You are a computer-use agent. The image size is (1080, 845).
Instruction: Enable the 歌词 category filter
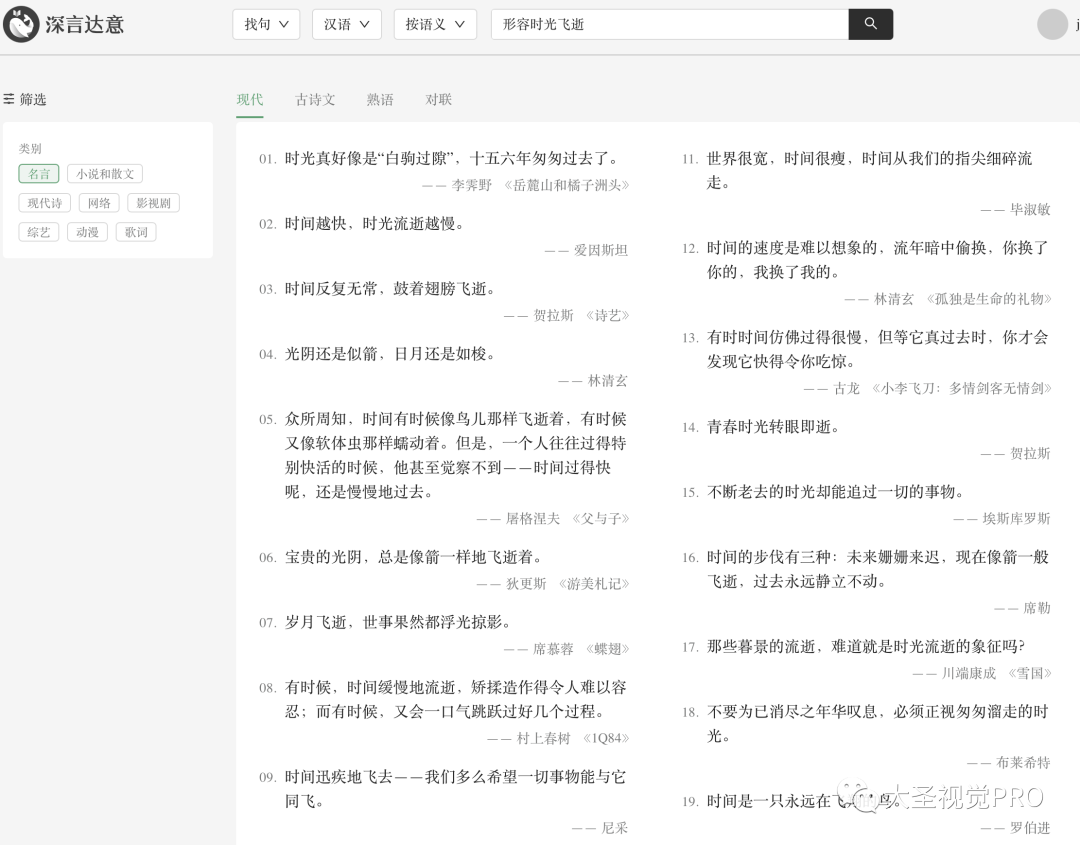tap(136, 232)
